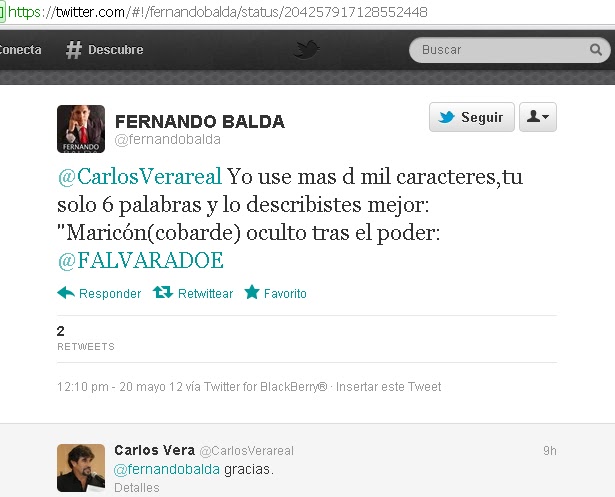Click the secure padlock icon in the address bar
The width and height of the screenshot is (615, 497).
(x=2, y=13)
